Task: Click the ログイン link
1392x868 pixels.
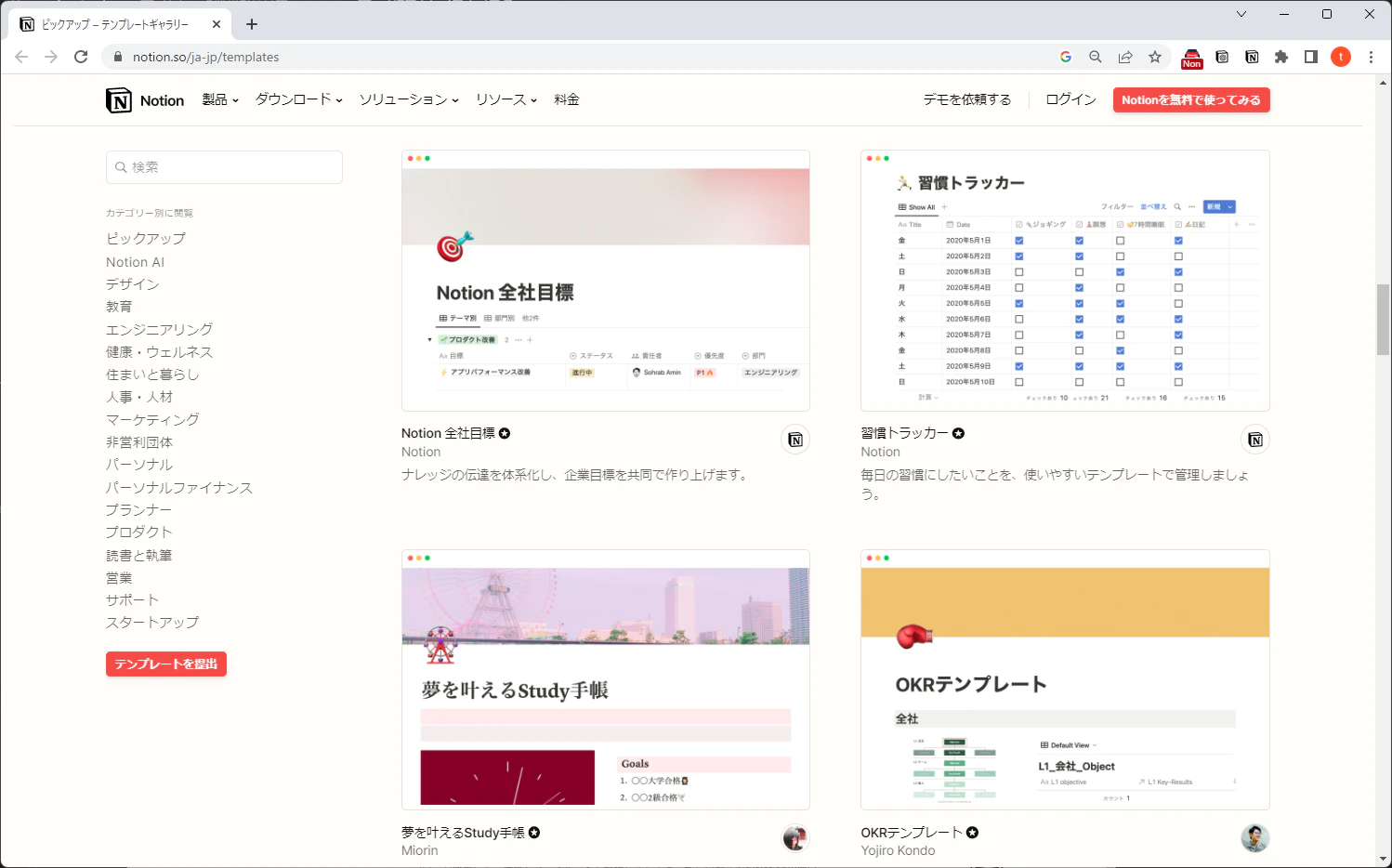Action: click(x=1071, y=99)
